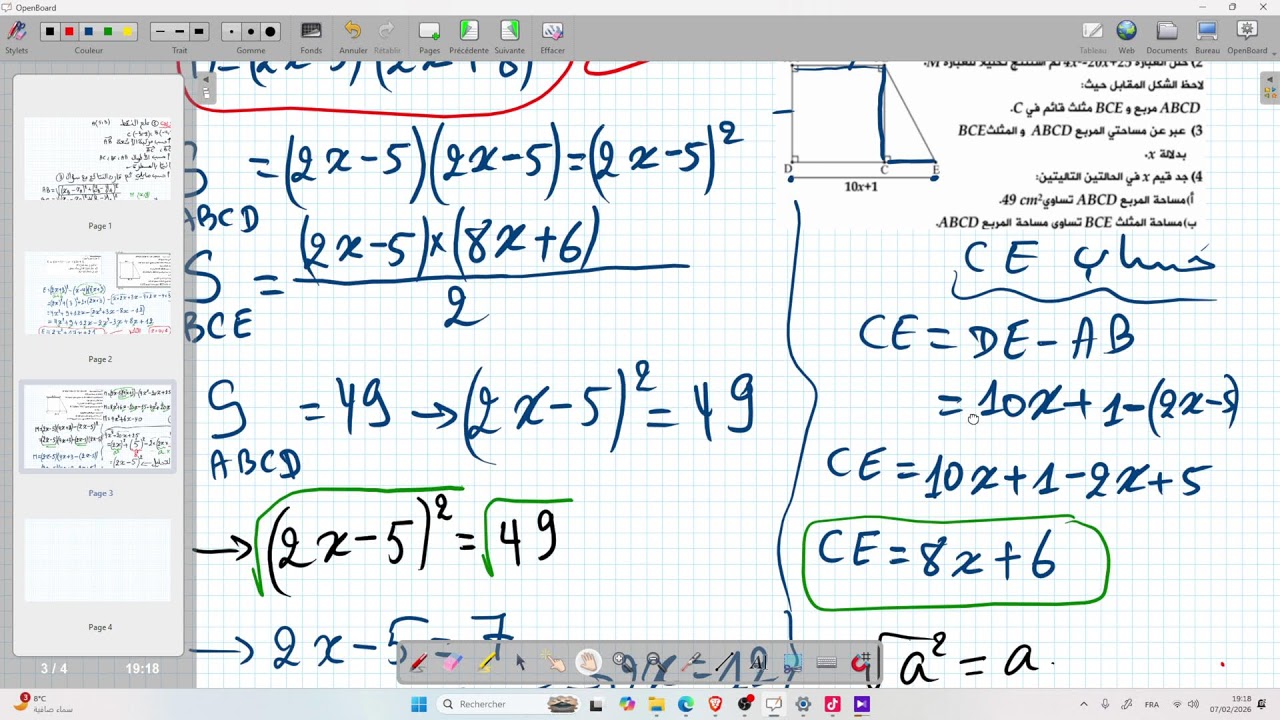Select the black pen color

(49, 31)
